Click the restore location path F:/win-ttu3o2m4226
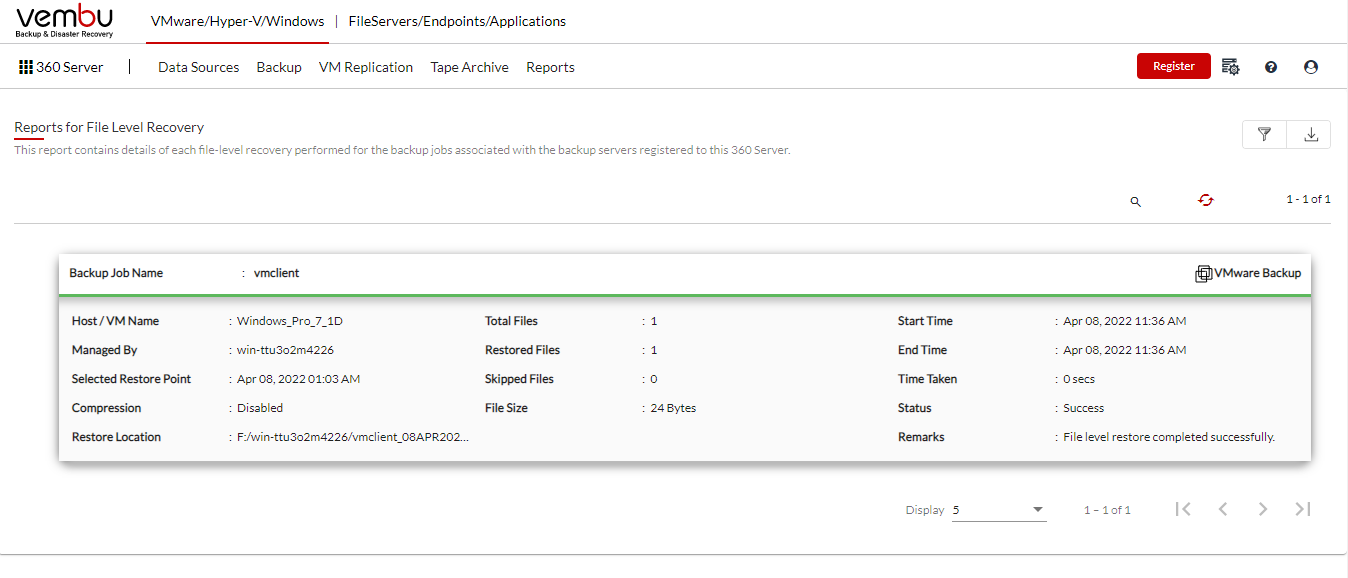This screenshot has width=1348, height=578. click(x=353, y=437)
